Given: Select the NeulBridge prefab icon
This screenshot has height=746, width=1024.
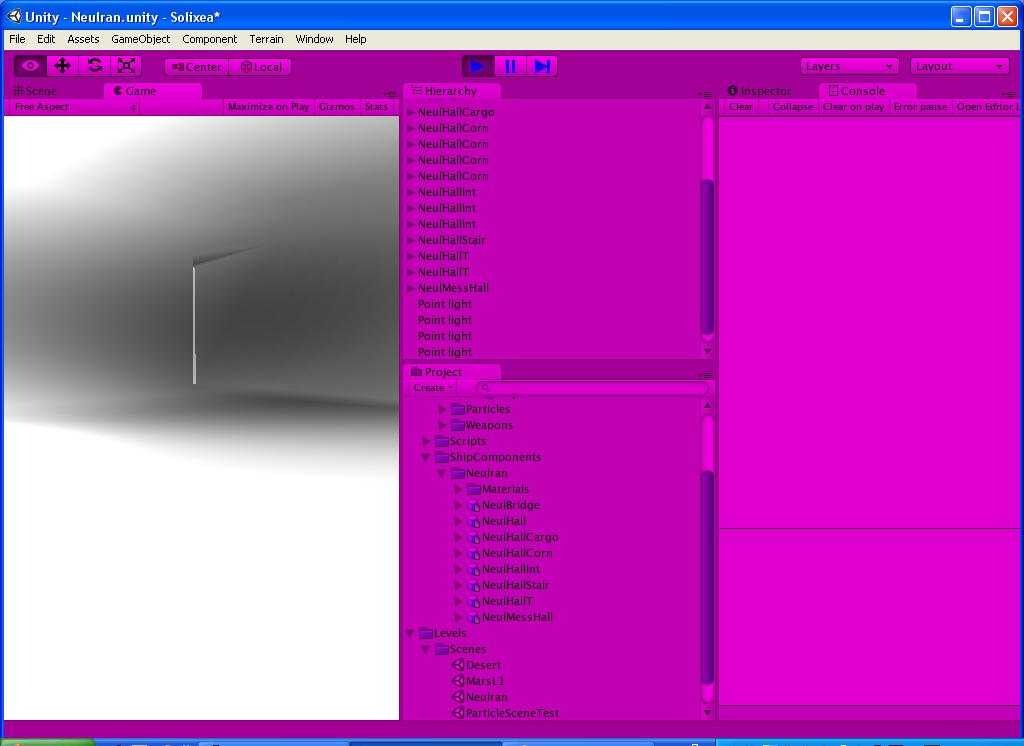Looking at the screenshot, I should click(473, 505).
